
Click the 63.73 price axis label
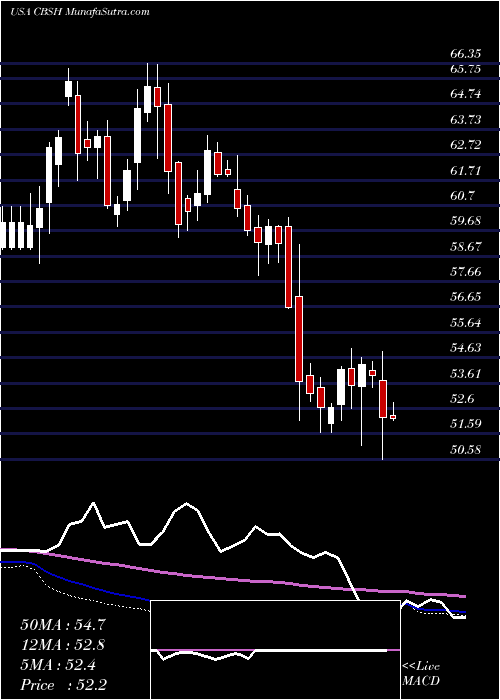(x=466, y=120)
